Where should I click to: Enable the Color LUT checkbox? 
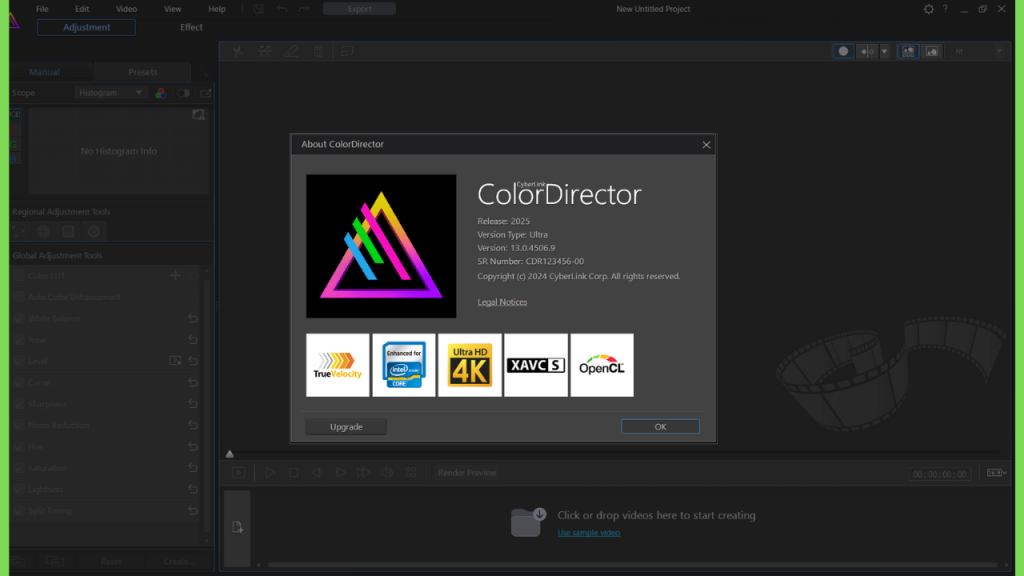click(19, 276)
